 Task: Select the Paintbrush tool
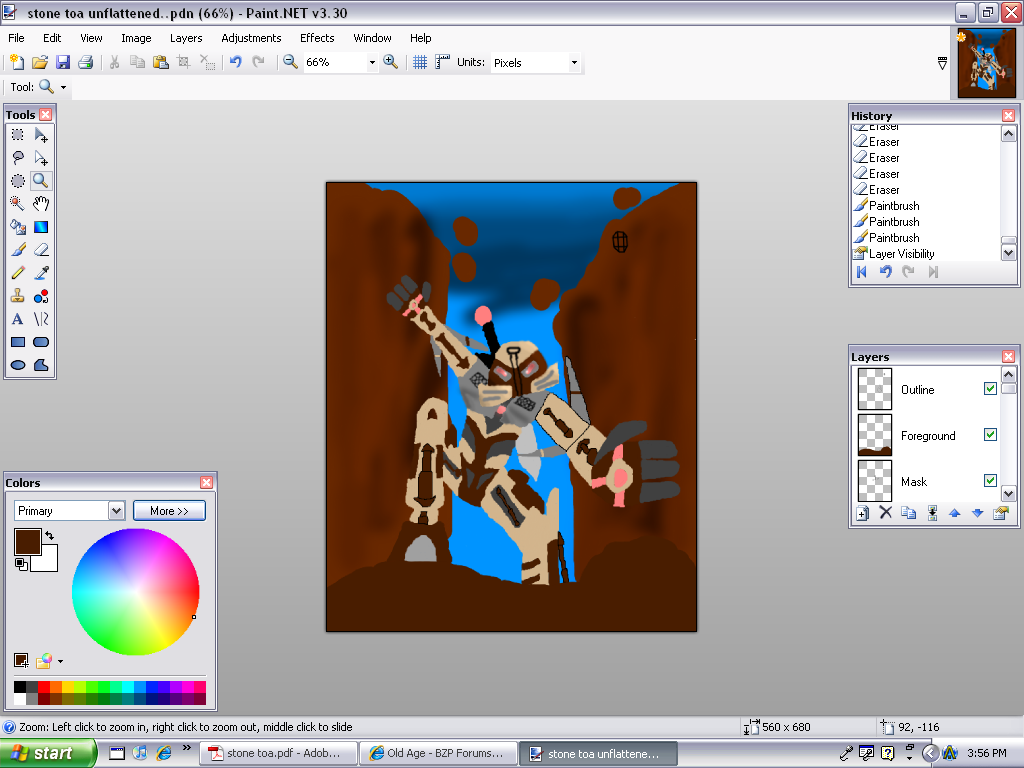[17, 249]
